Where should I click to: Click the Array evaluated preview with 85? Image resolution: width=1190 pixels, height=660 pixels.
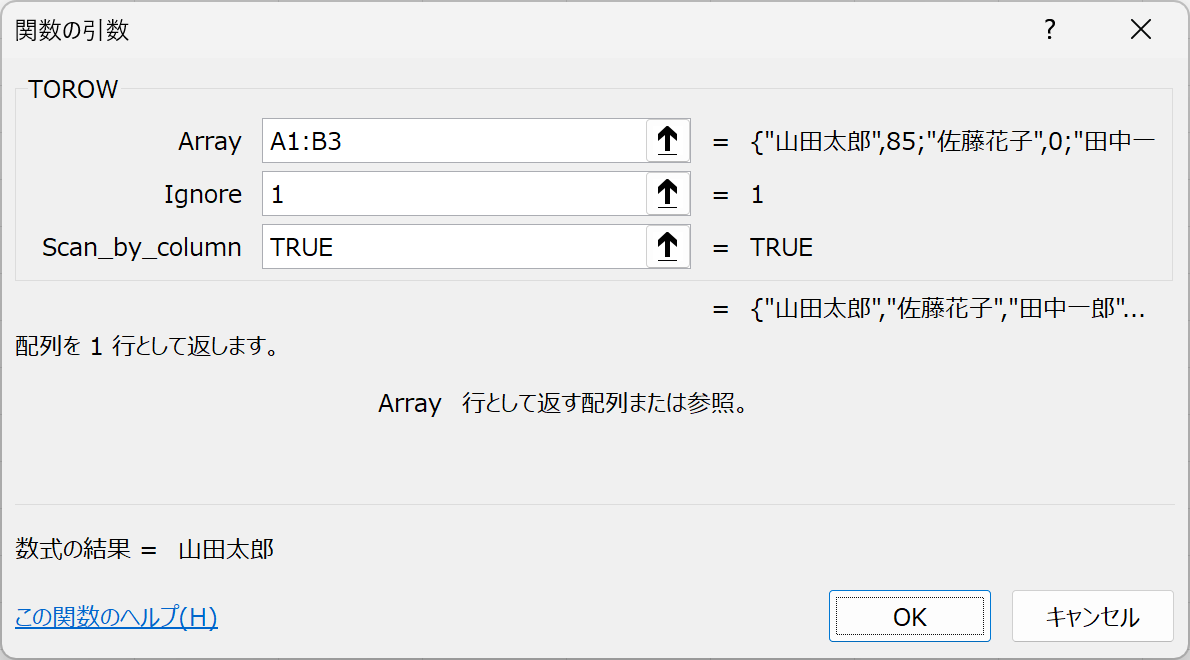click(952, 142)
